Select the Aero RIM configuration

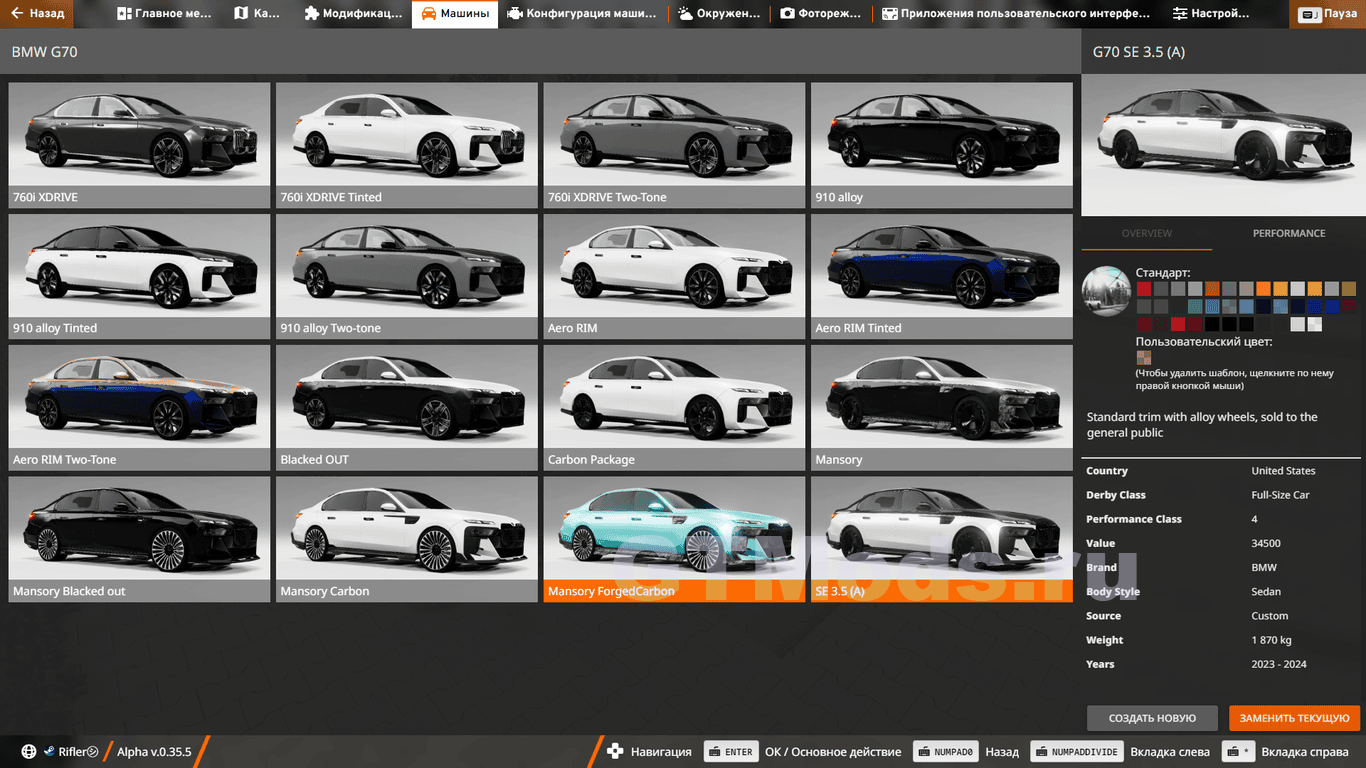[x=674, y=276]
